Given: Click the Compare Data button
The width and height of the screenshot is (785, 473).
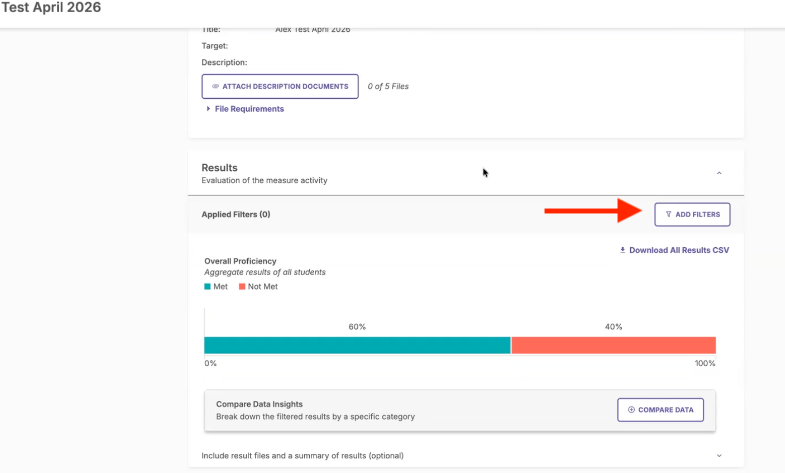Looking at the screenshot, I should (x=660, y=410).
